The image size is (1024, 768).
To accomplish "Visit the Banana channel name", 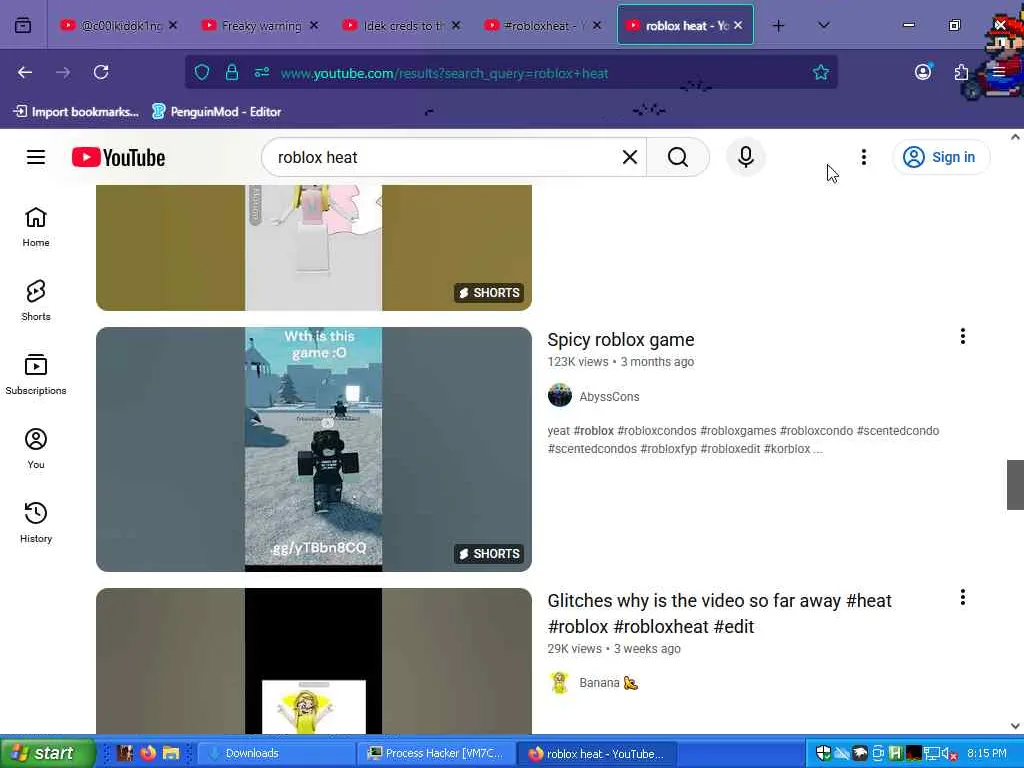I will tap(609, 682).
